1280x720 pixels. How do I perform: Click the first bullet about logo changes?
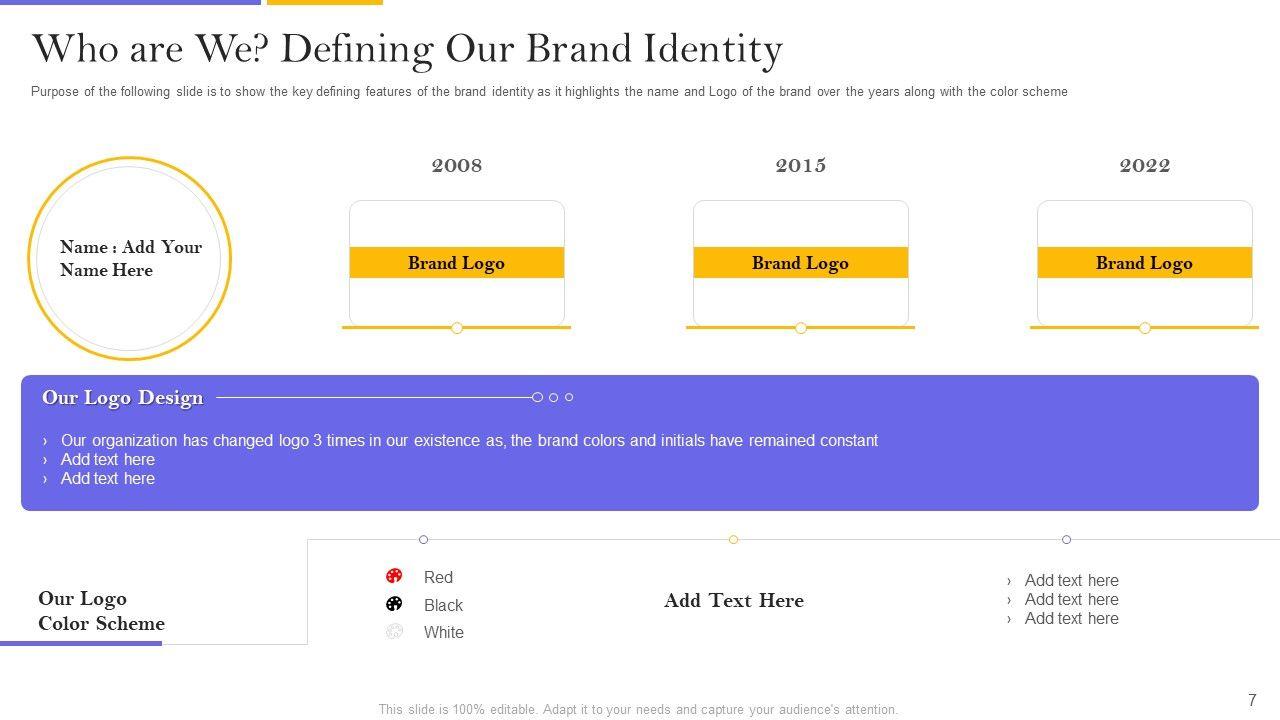[469, 441]
